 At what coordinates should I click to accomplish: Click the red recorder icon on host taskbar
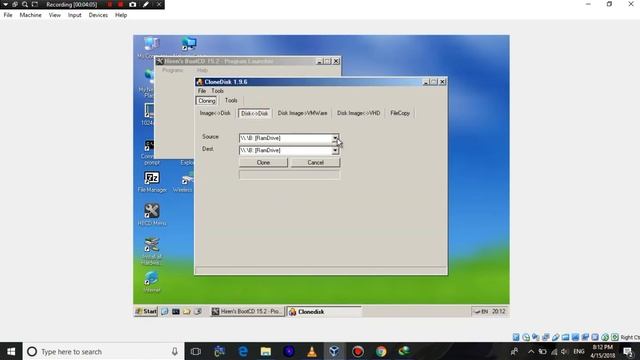(358, 351)
